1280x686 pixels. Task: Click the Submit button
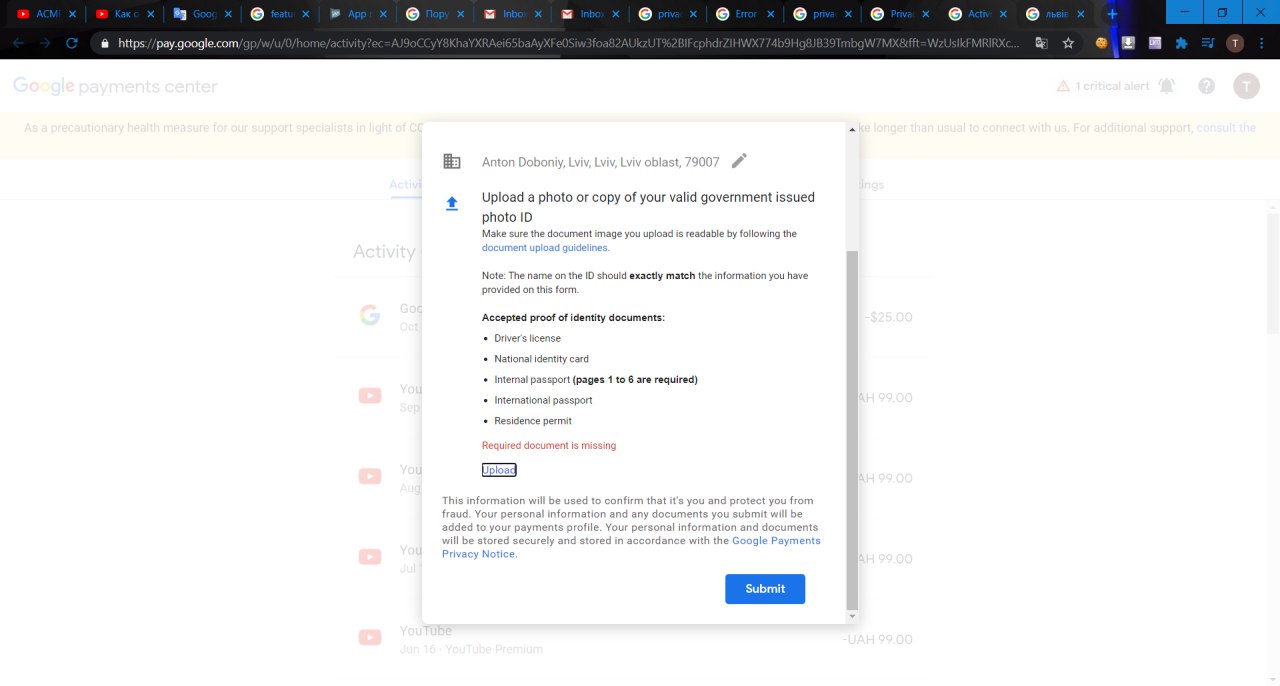pos(765,589)
